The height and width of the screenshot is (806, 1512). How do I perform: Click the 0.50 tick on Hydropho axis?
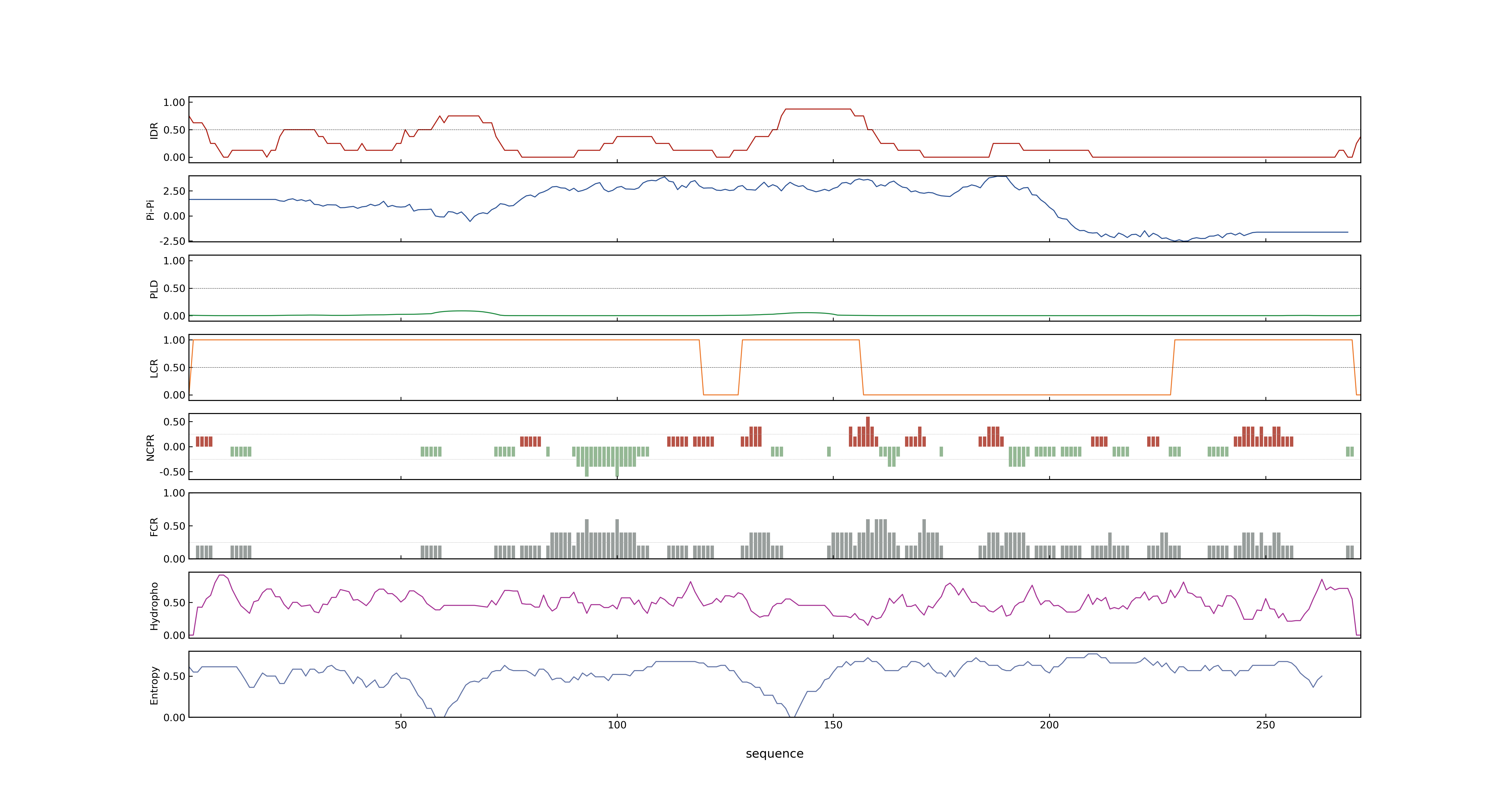pos(174,602)
